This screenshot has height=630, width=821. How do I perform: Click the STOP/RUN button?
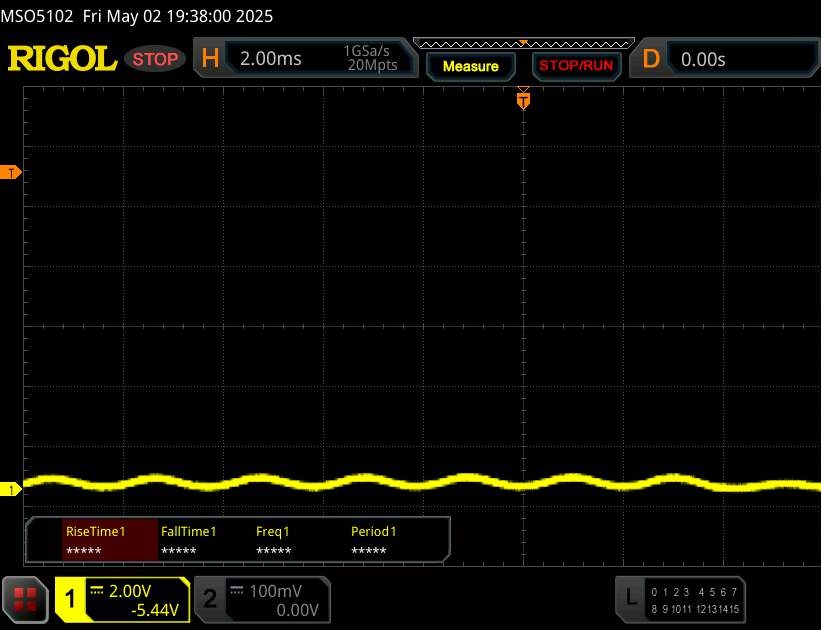coord(576,66)
